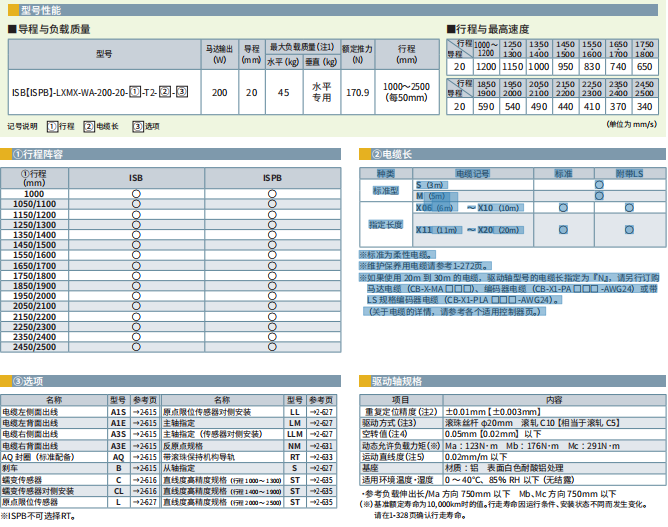Click the option name 刹车
Viewport: 668px width, 527px height.
tap(10, 468)
